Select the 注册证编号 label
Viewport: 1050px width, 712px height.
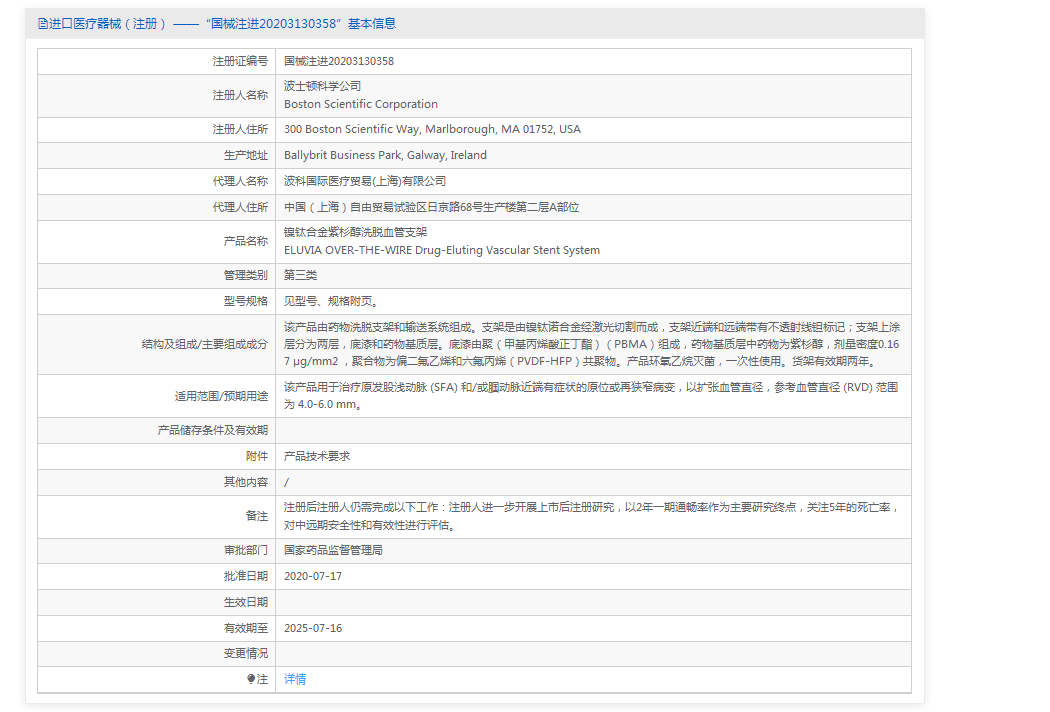pyautogui.click(x=240, y=62)
